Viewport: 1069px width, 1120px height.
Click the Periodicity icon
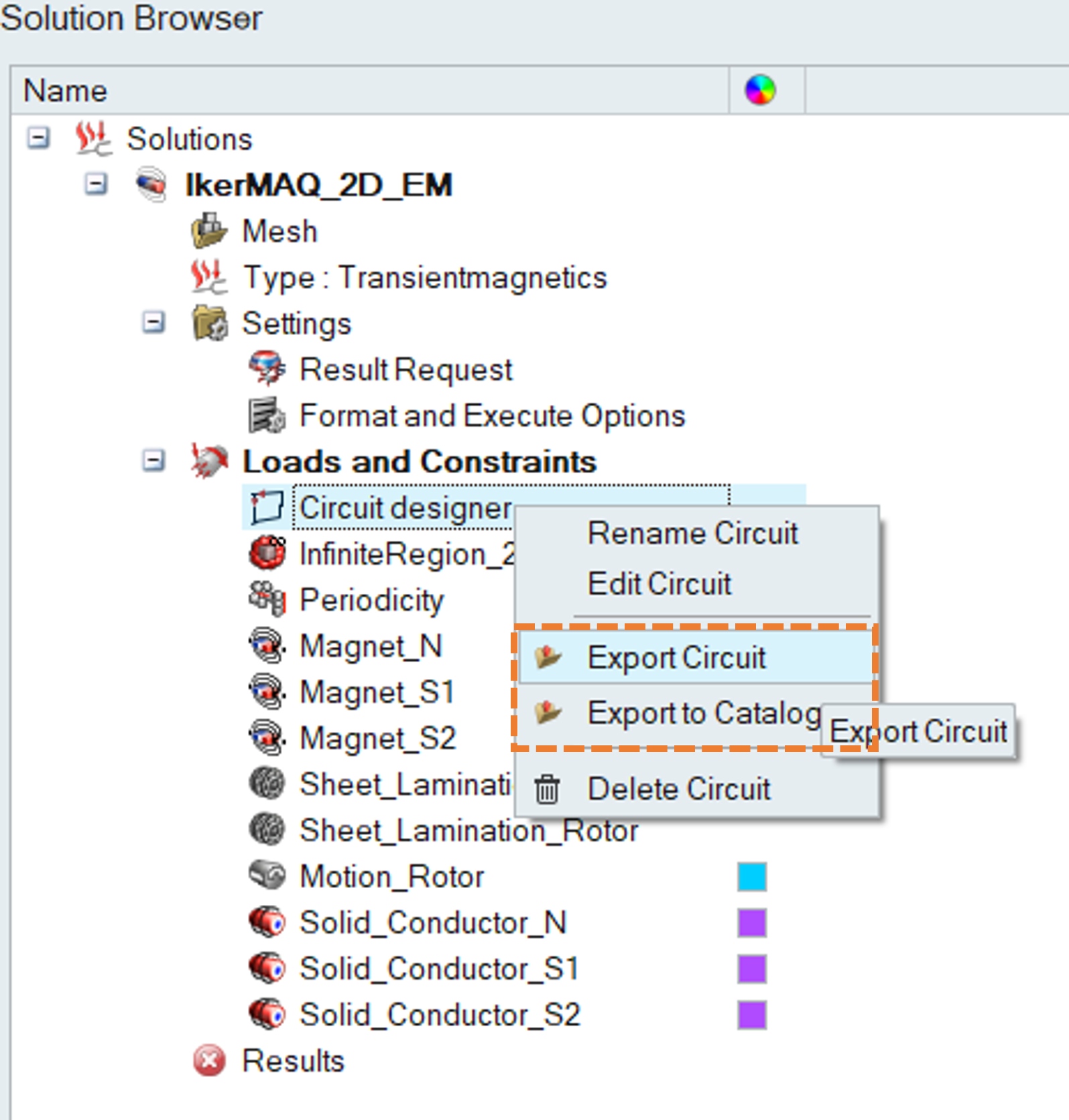coord(267,599)
